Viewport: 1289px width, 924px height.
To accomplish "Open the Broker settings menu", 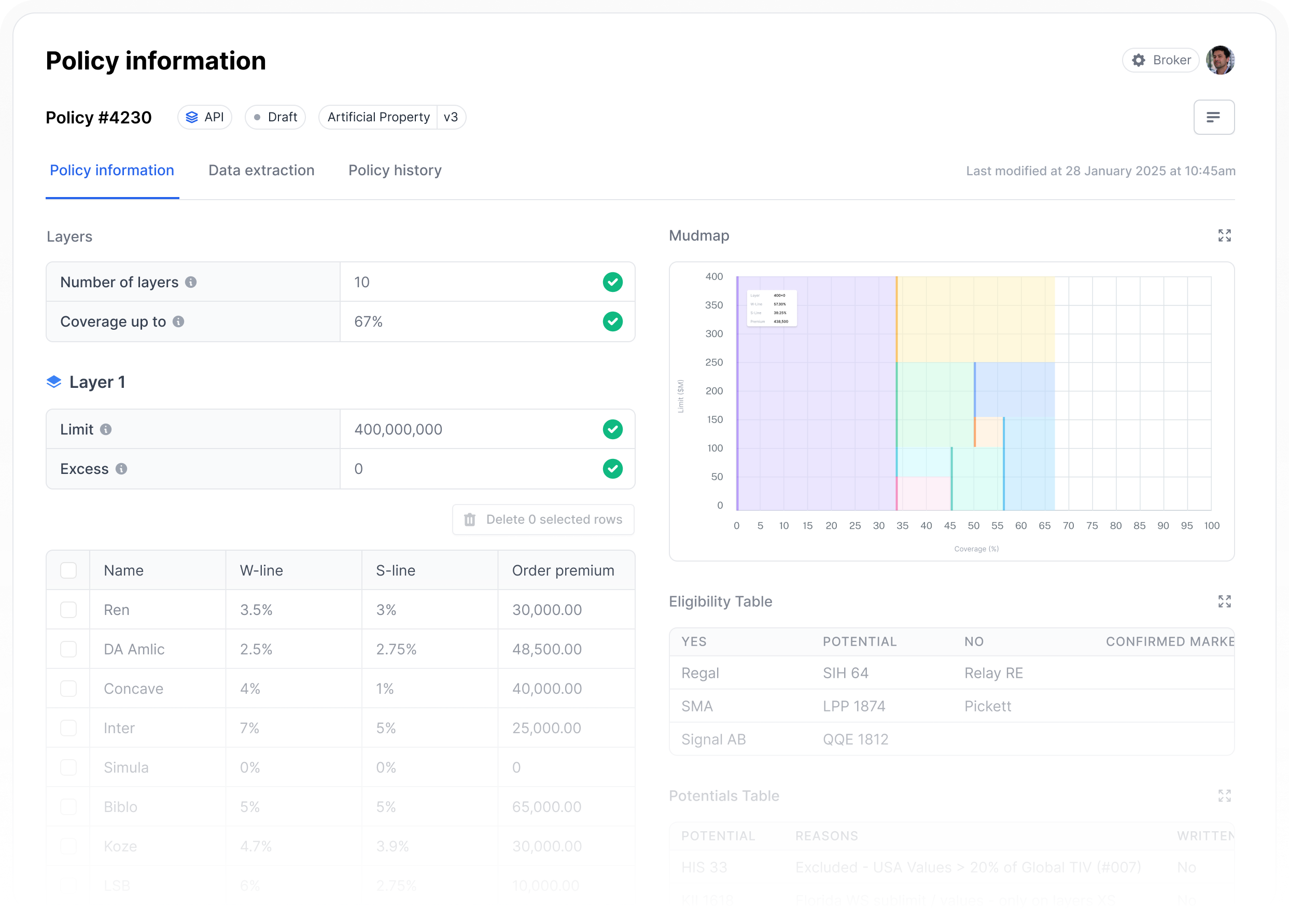I will pyautogui.click(x=1160, y=60).
